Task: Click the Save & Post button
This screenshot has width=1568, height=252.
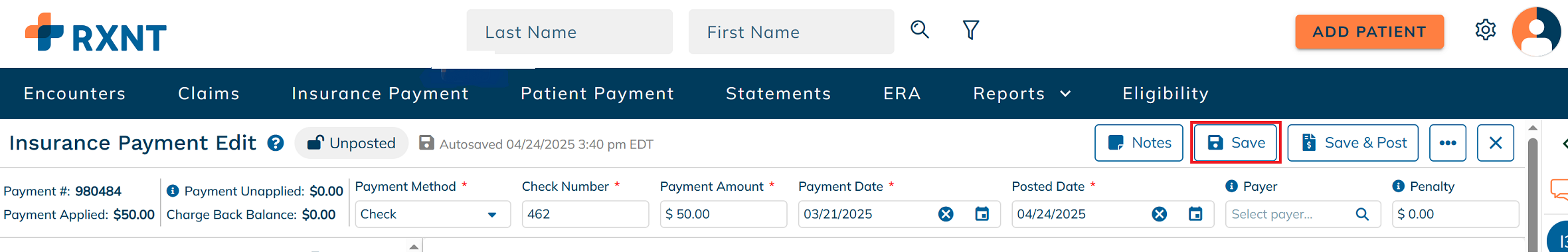Action: click(x=1353, y=143)
